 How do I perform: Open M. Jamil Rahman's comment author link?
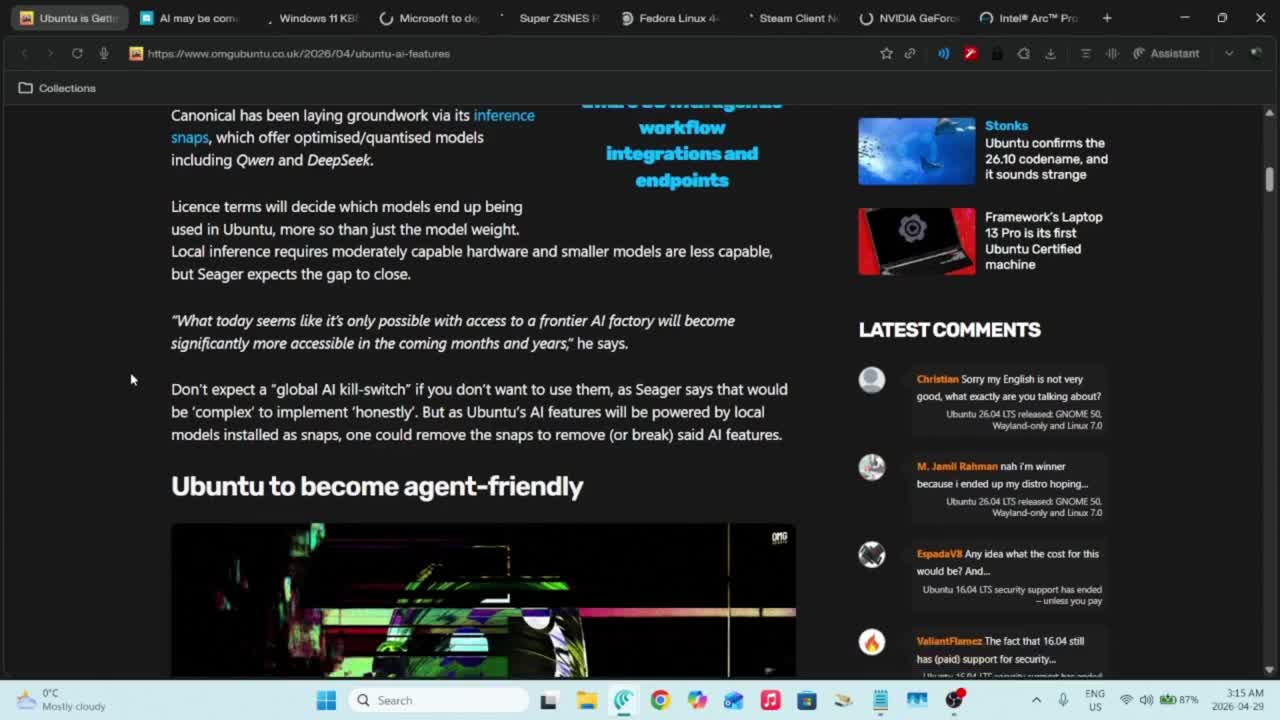[x=957, y=466]
